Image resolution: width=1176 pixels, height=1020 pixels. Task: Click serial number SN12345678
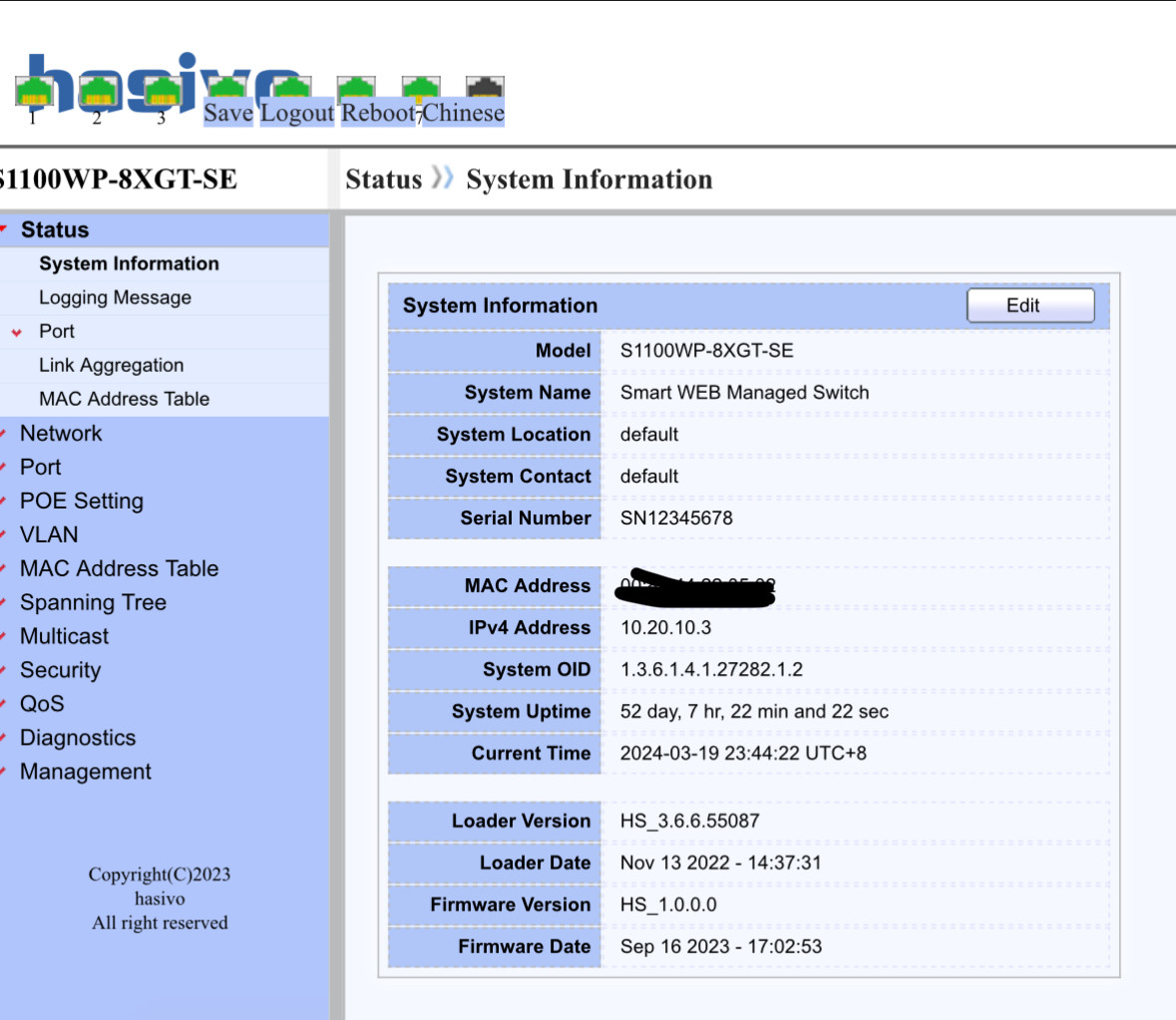coord(675,517)
